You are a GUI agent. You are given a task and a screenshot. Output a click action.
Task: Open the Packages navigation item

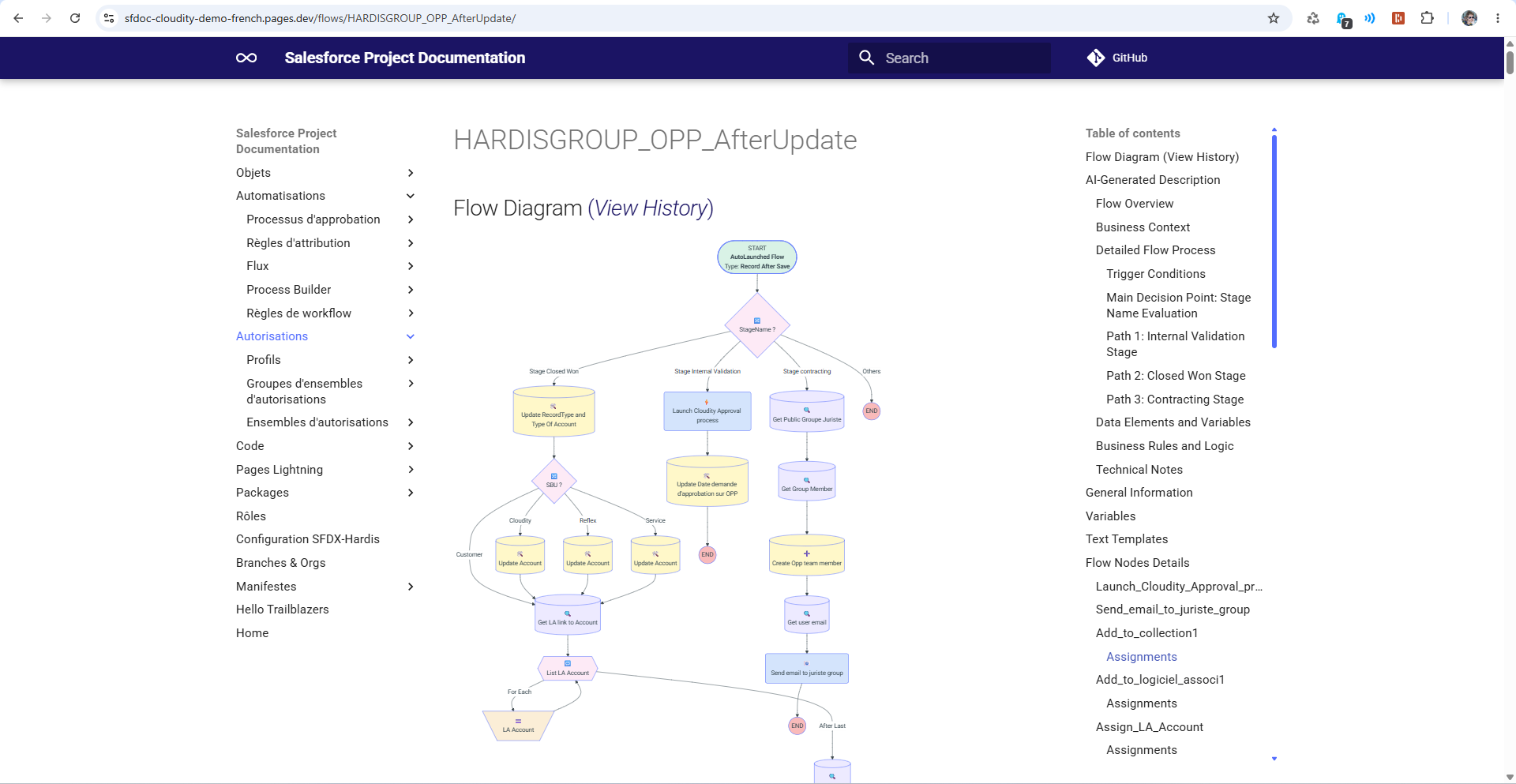point(262,493)
